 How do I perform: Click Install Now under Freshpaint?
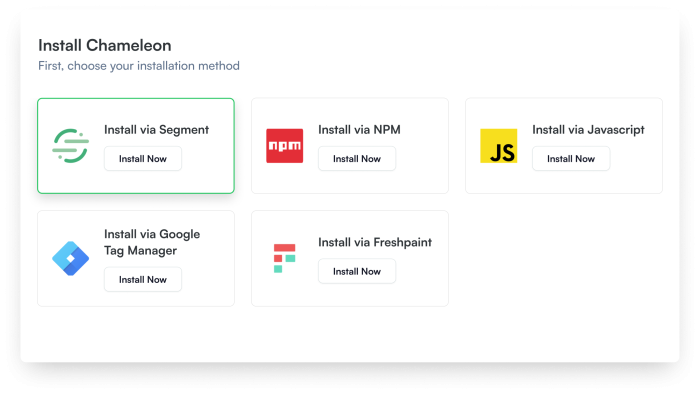[357, 271]
